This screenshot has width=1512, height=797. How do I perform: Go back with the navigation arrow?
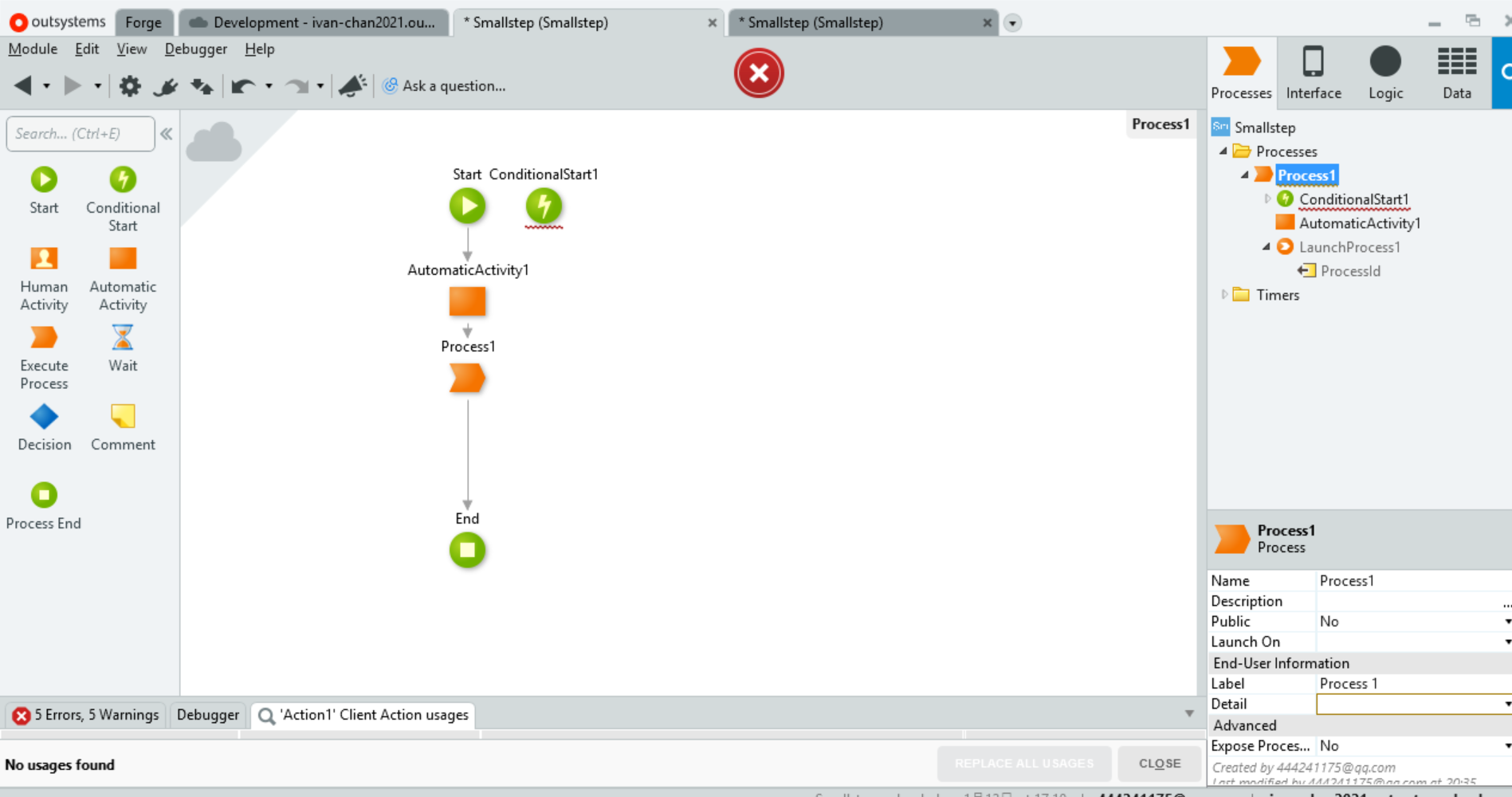point(23,85)
